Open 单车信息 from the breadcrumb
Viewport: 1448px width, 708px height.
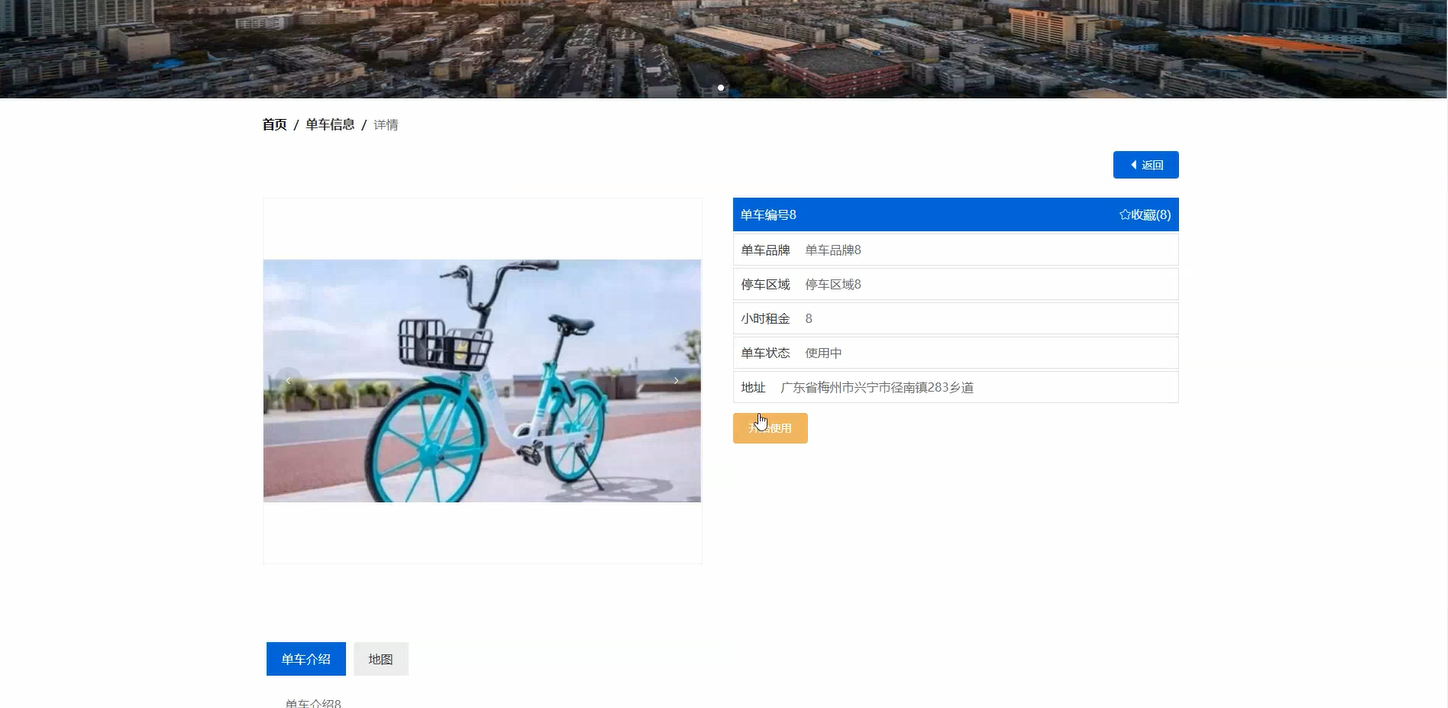pos(330,124)
